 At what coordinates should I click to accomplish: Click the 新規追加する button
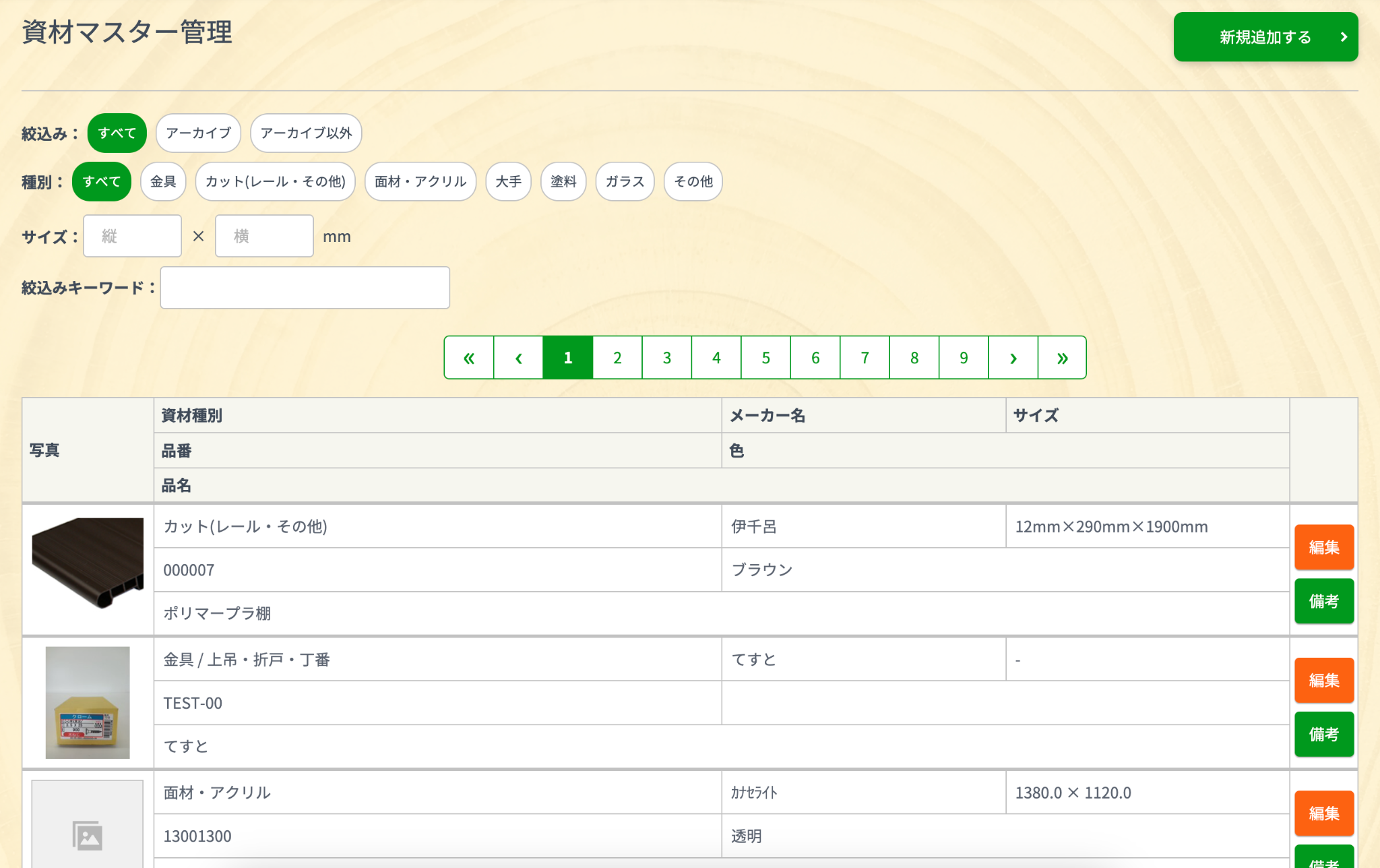[x=1265, y=37]
